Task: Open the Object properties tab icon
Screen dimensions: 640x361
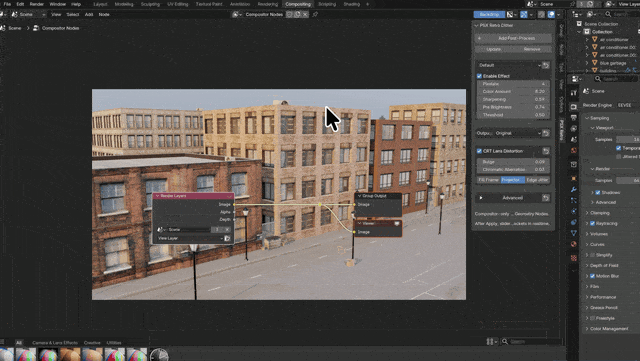Action: click(573, 178)
